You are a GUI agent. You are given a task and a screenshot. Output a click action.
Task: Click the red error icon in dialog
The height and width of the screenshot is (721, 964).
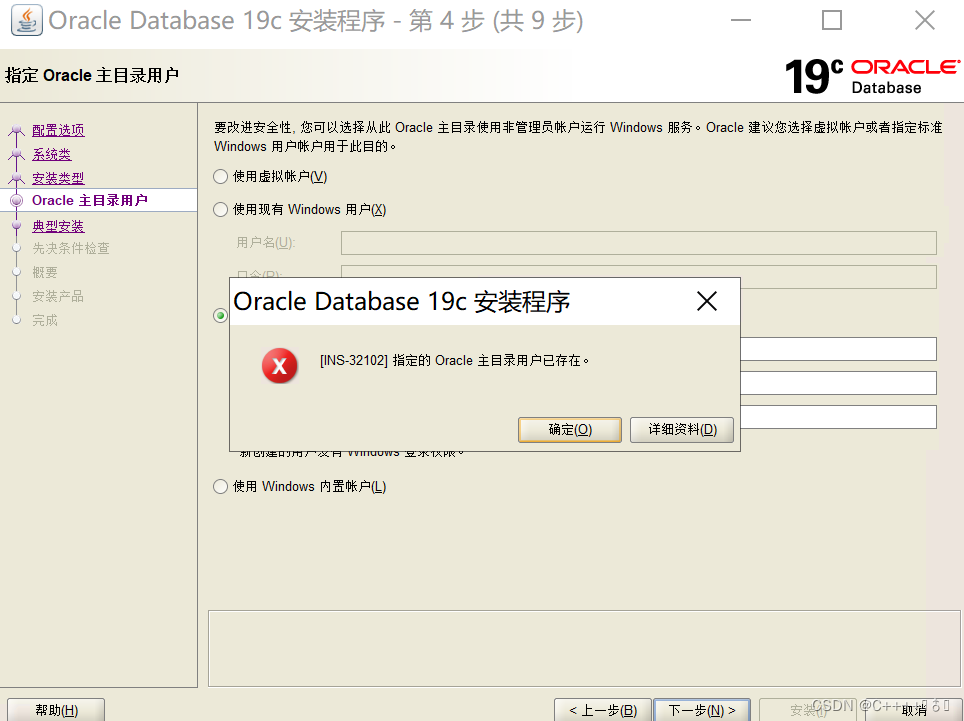[x=280, y=366]
